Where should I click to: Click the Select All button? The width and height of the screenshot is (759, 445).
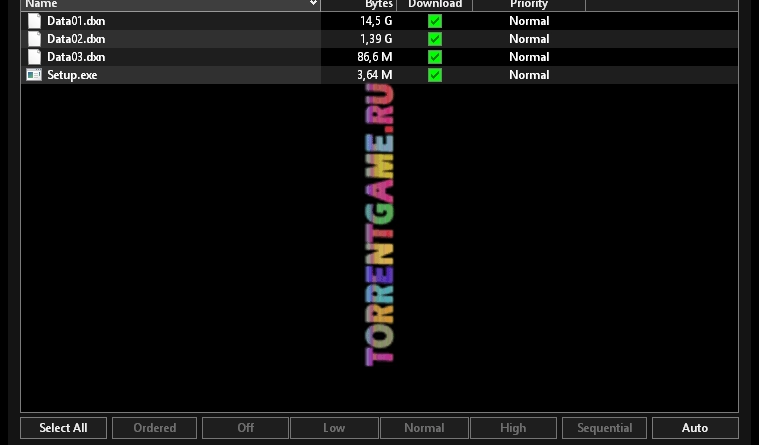tap(63, 428)
